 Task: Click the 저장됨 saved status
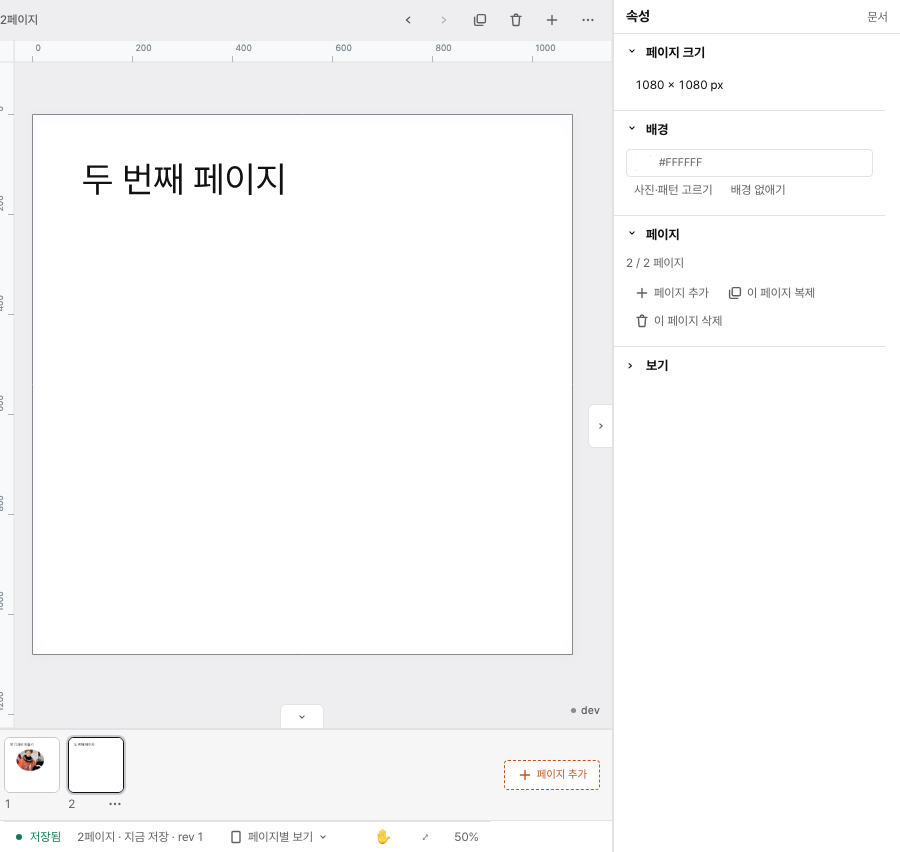point(38,837)
